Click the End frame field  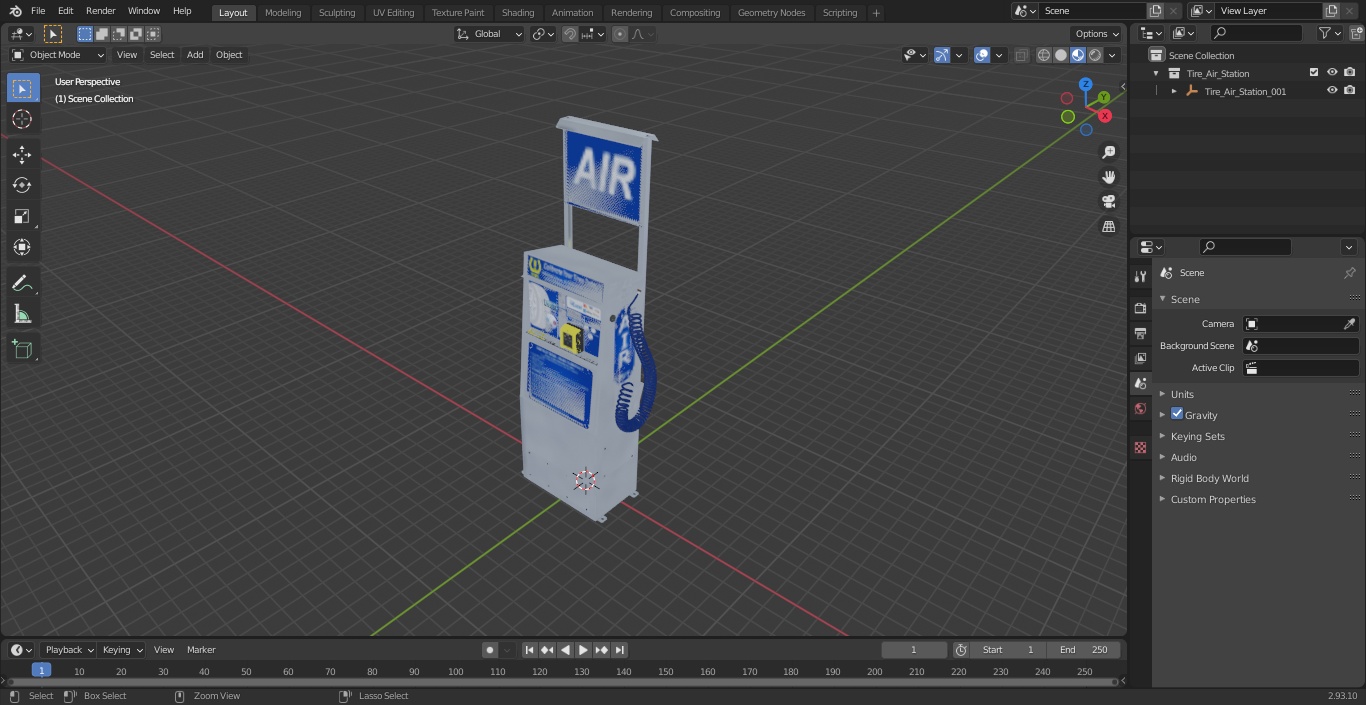[x=1083, y=650]
